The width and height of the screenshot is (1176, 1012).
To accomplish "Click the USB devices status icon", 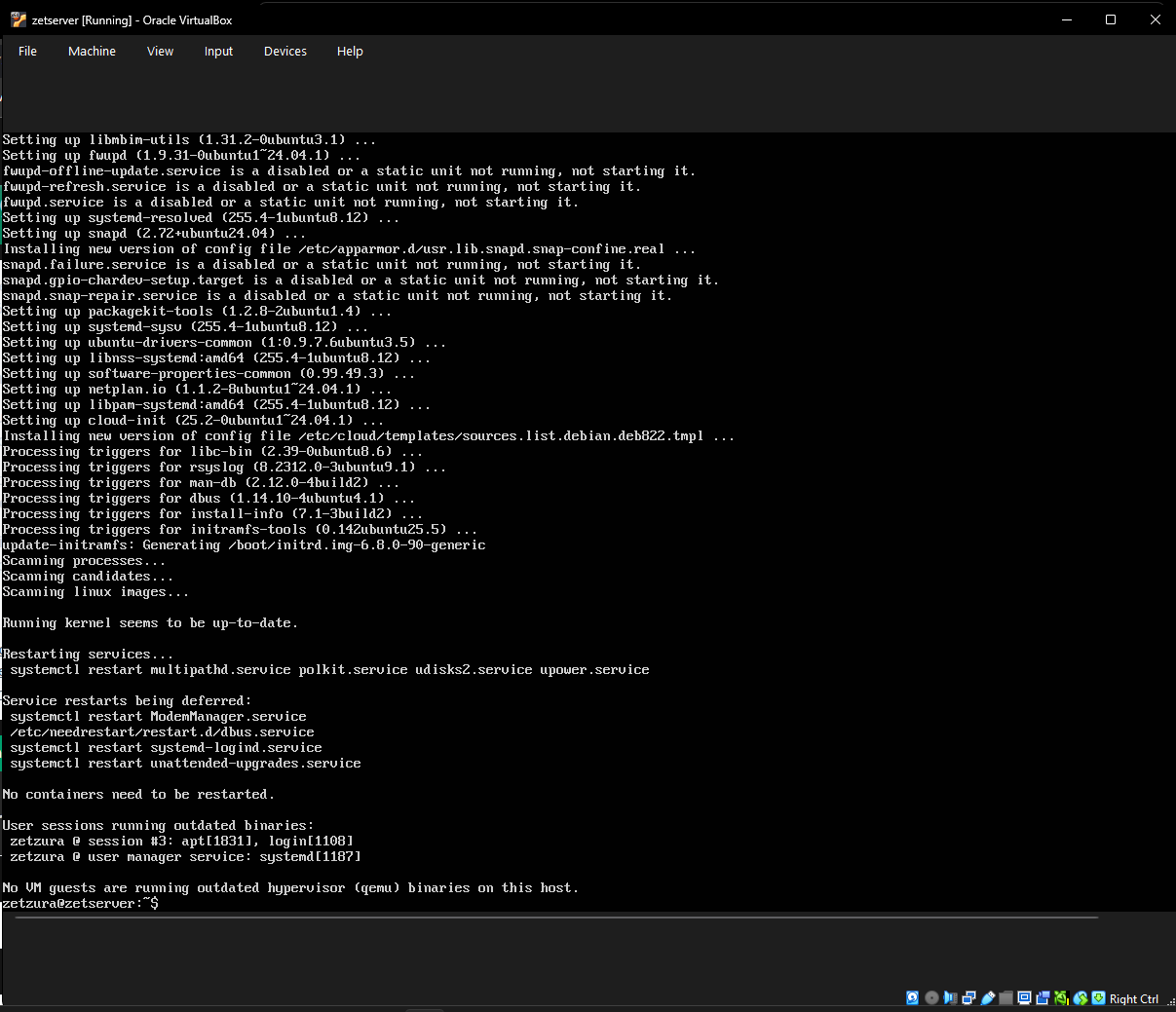I will [x=987, y=997].
